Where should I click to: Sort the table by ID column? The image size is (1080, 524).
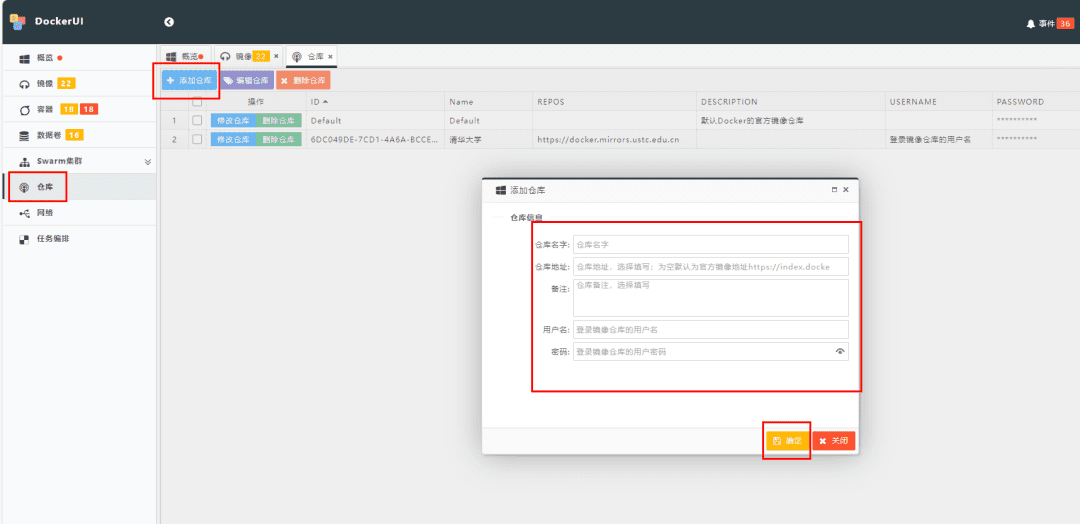coord(320,102)
